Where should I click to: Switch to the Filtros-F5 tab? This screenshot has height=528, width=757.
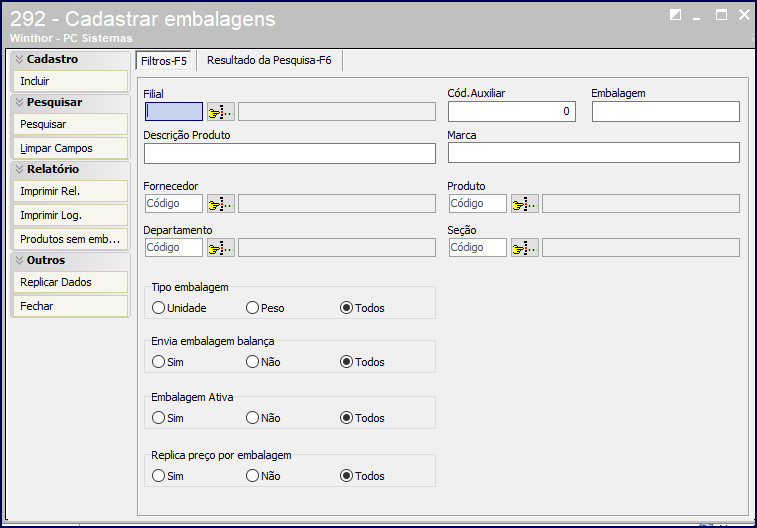163,61
